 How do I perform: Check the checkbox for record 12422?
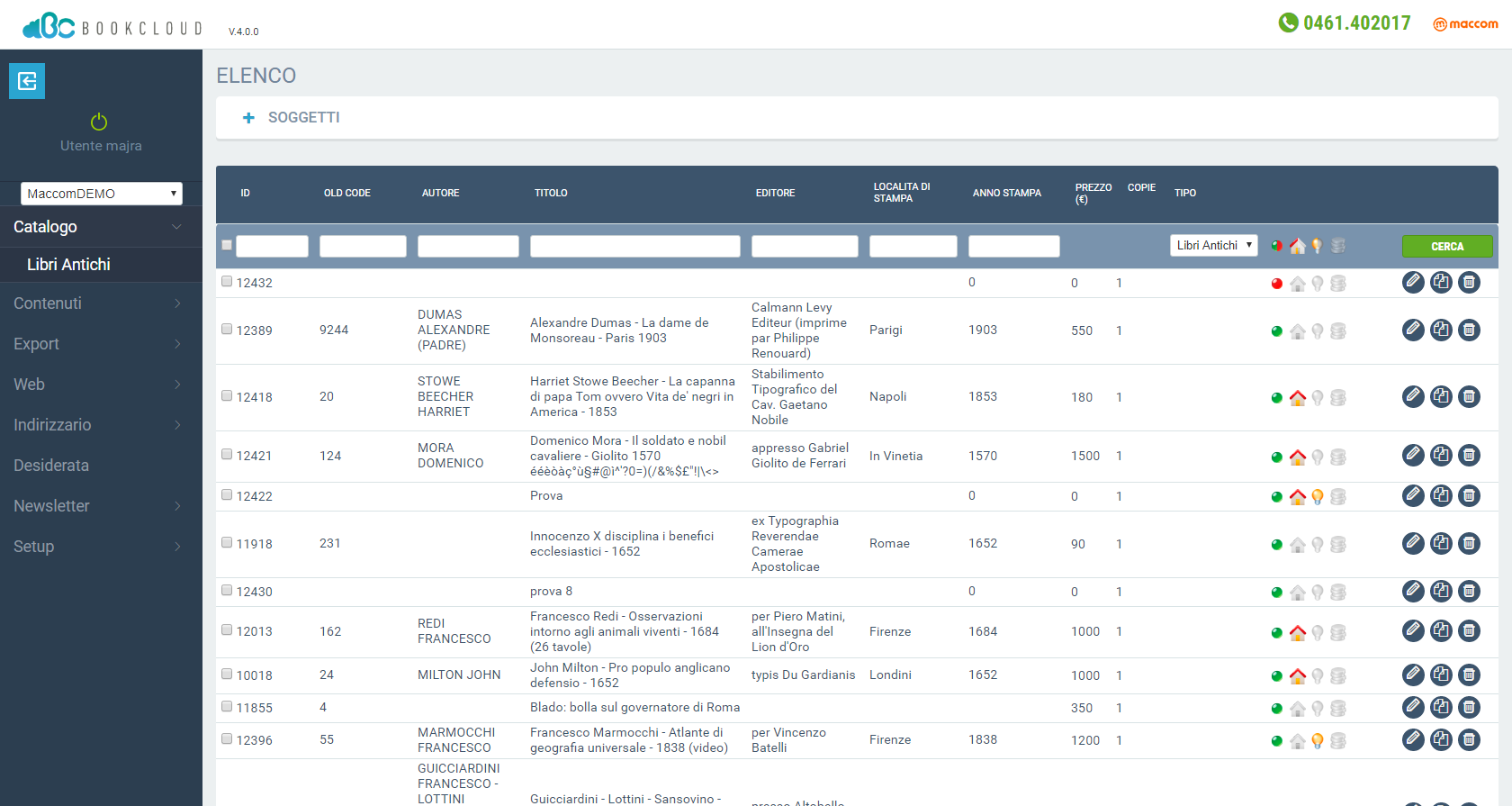(227, 494)
